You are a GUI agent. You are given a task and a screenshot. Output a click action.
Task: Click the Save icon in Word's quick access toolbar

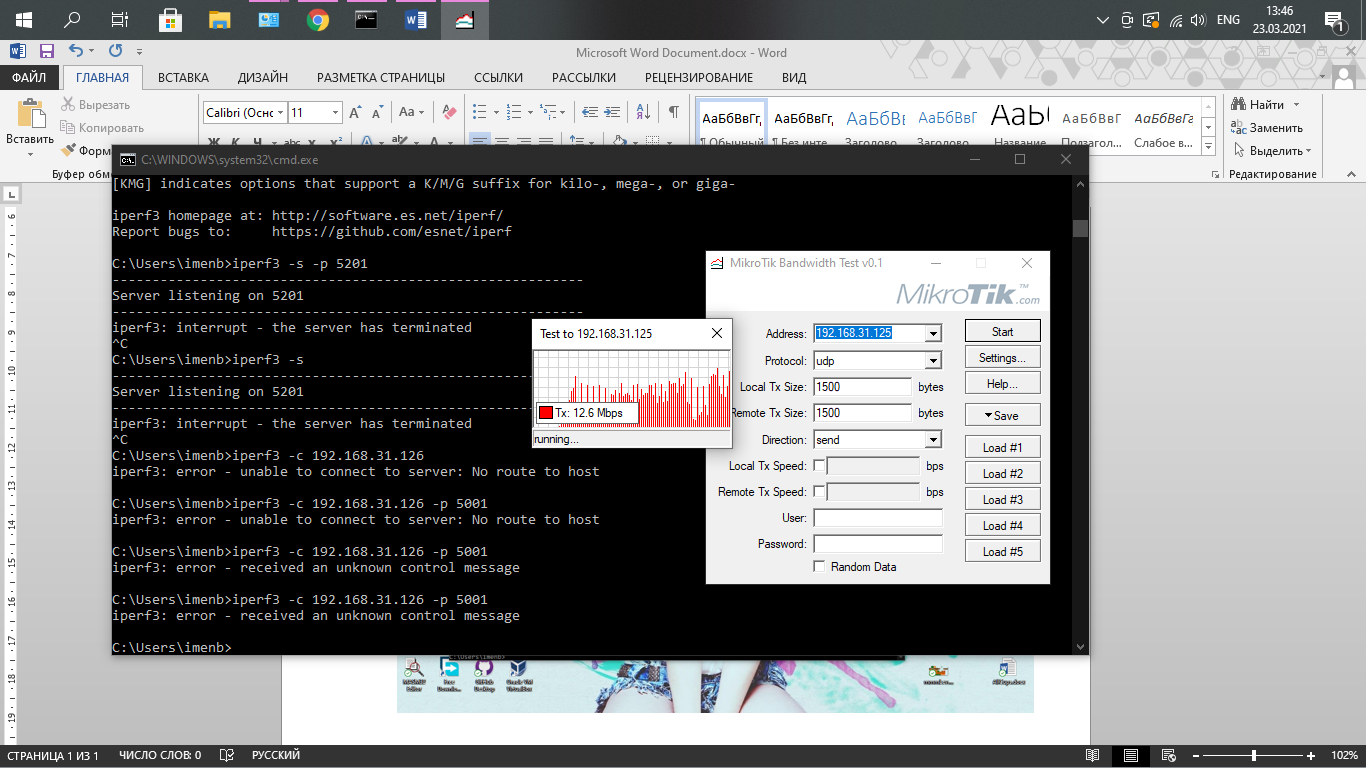click(47, 51)
